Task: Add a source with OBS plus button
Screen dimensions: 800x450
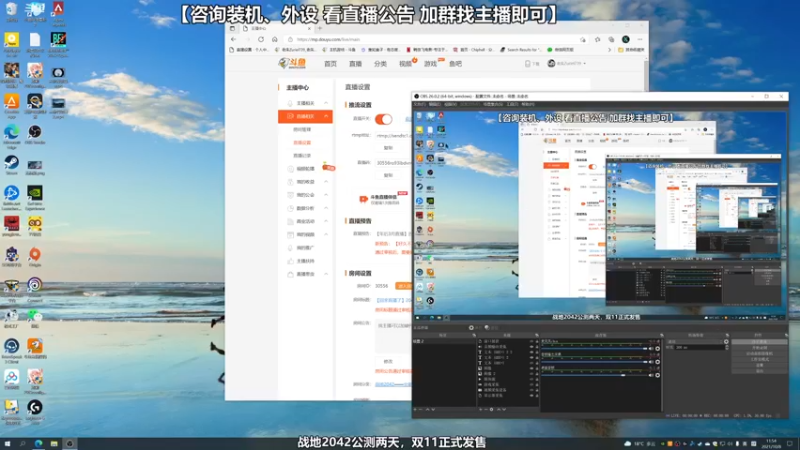Action: 481,409
